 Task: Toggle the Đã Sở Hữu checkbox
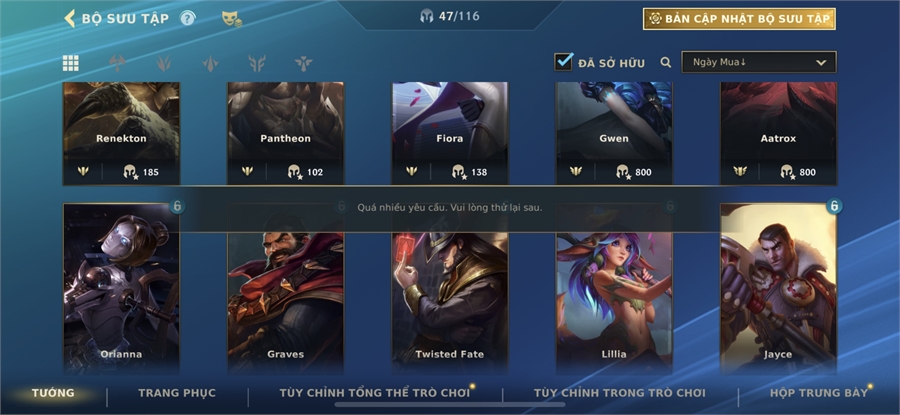coord(564,62)
